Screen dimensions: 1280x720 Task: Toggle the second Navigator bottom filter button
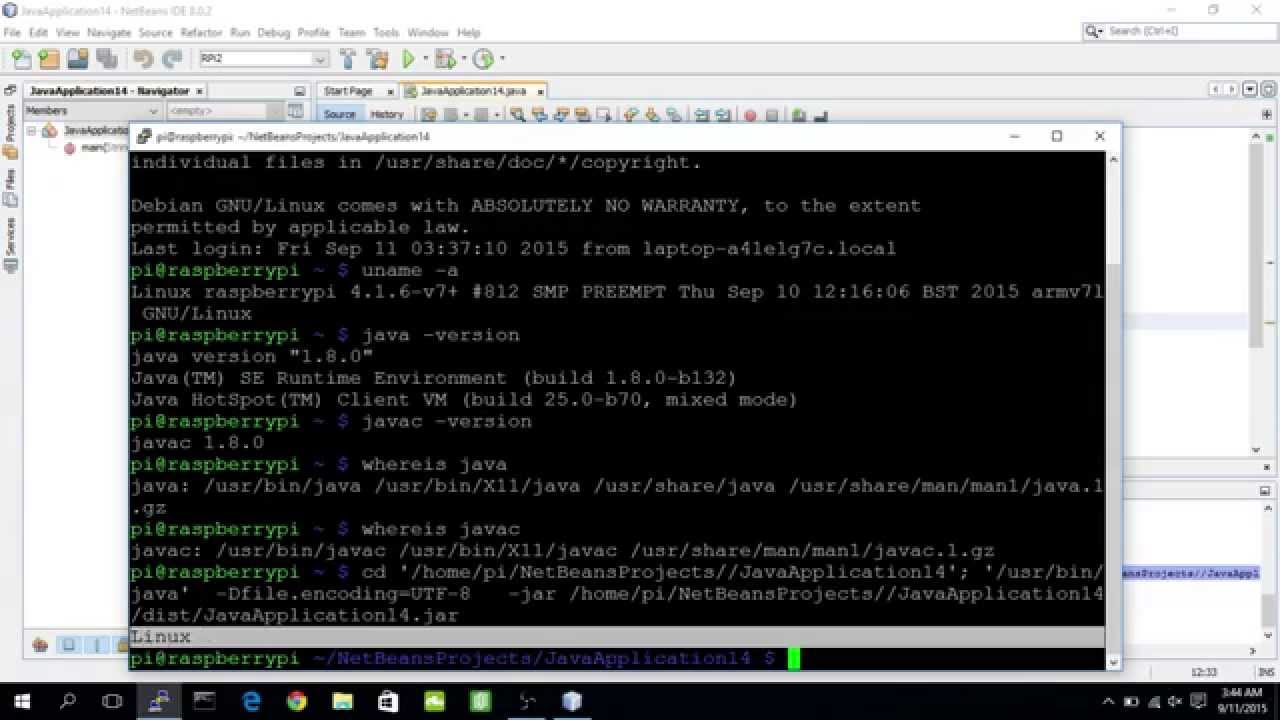(x=69, y=645)
